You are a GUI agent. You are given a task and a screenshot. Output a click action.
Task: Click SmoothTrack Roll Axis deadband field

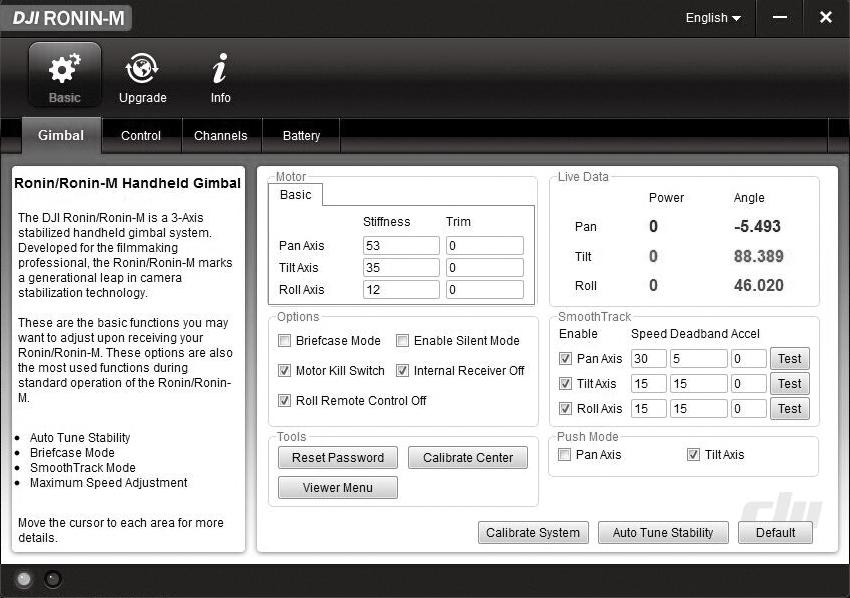699,408
